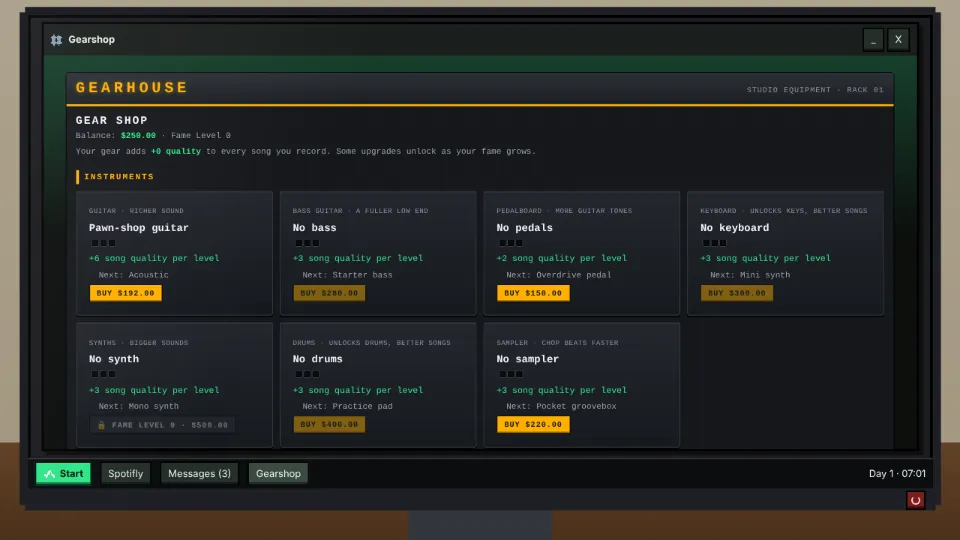Buy the Acoustic guitar for $192.00
Viewport: 960px width, 540px height.
[126, 293]
